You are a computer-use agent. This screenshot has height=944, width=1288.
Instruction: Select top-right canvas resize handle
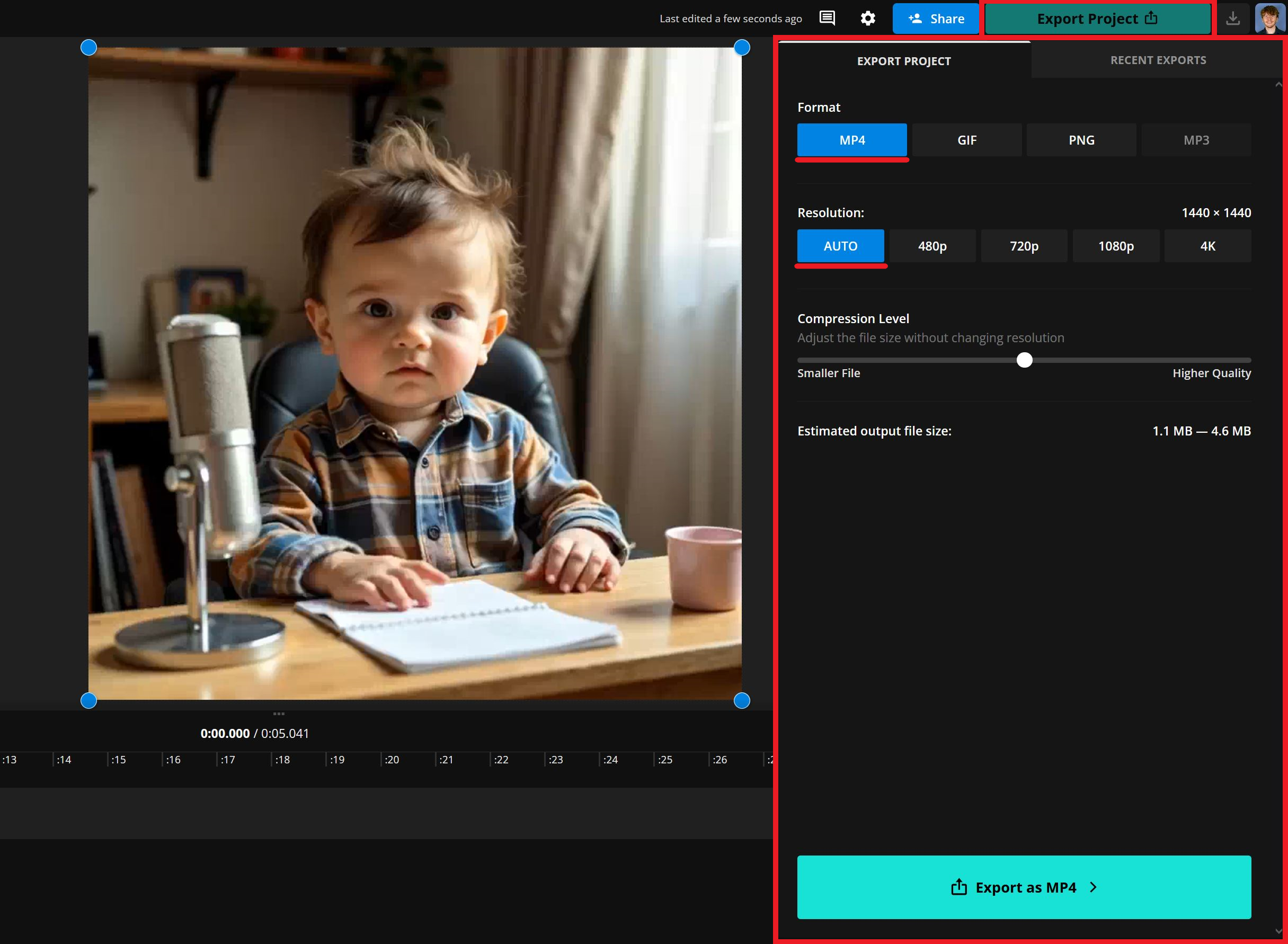(x=741, y=48)
